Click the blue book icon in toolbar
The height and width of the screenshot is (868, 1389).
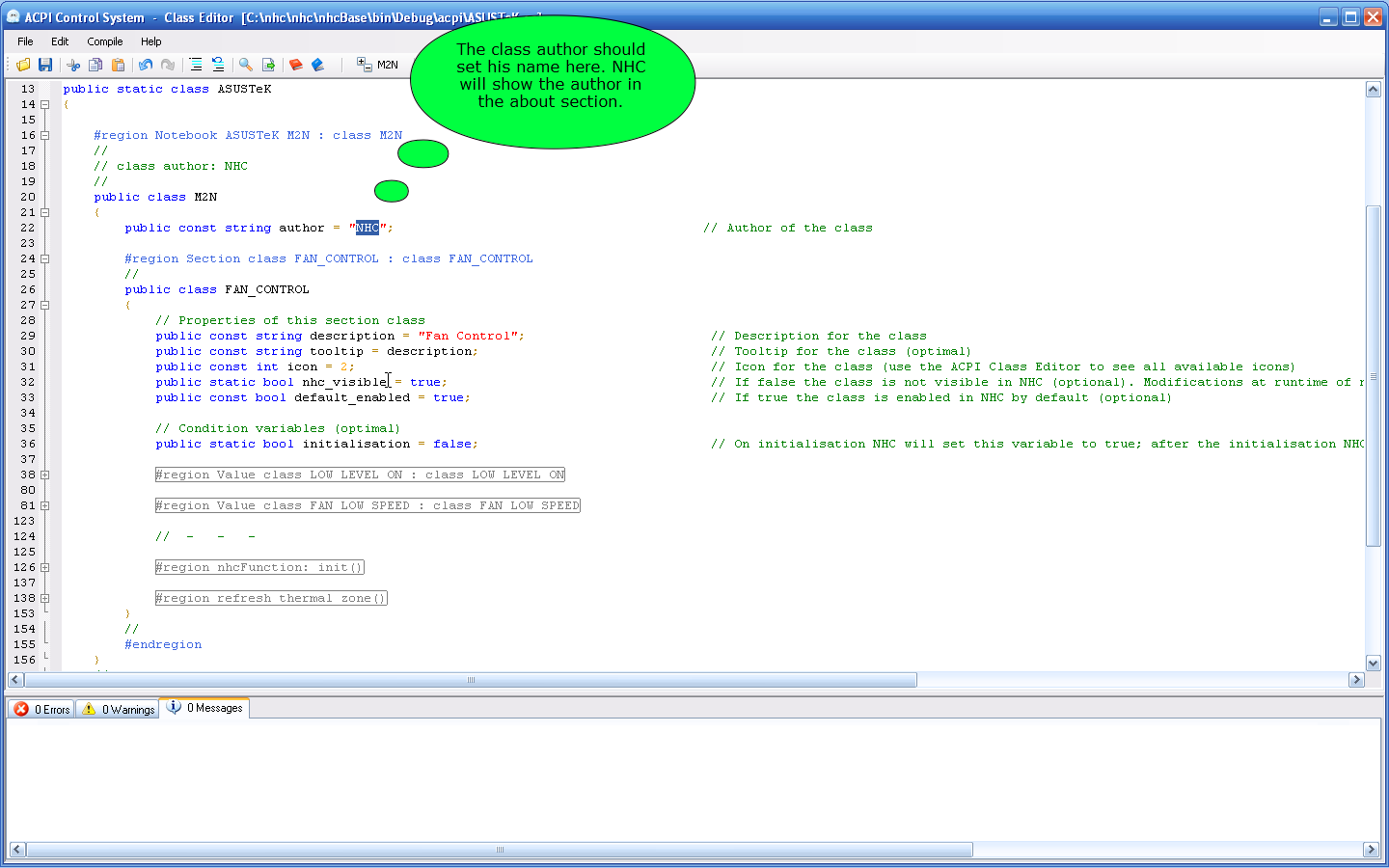click(318, 65)
